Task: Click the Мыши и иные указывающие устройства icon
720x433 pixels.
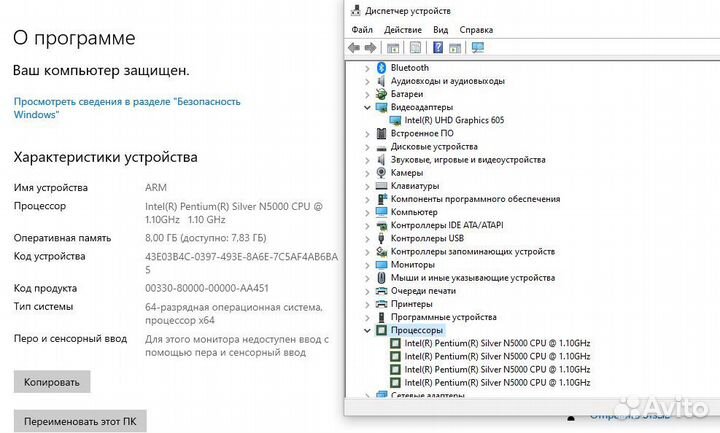Action: (381, 278)
